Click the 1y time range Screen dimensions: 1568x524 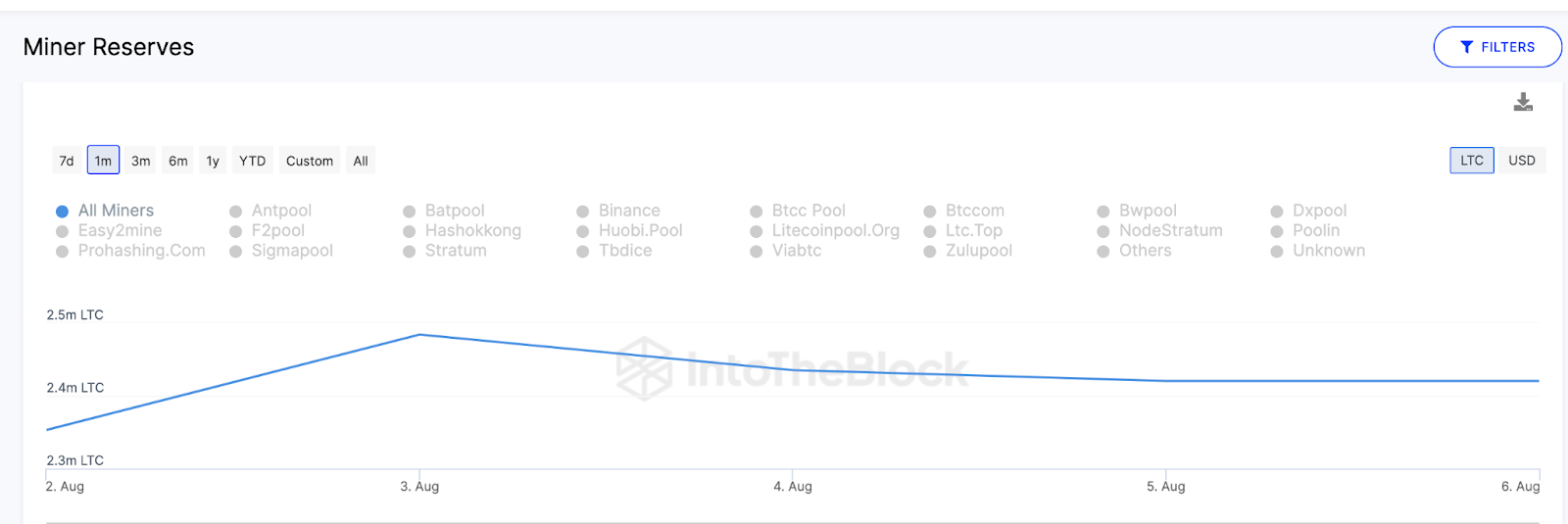click(x=213, y=161)
